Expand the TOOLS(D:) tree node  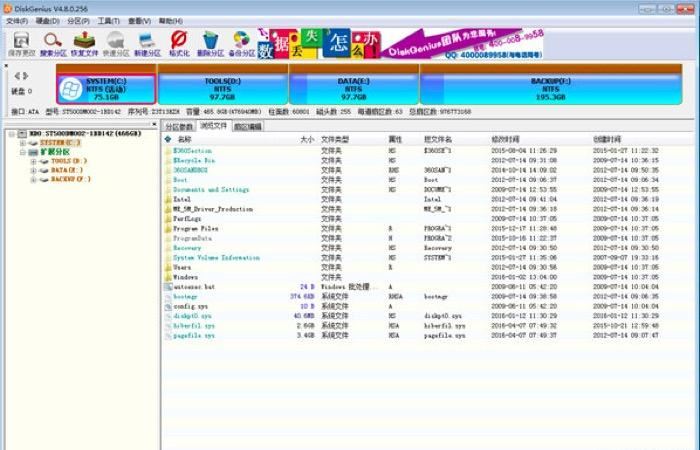point(33,161)
